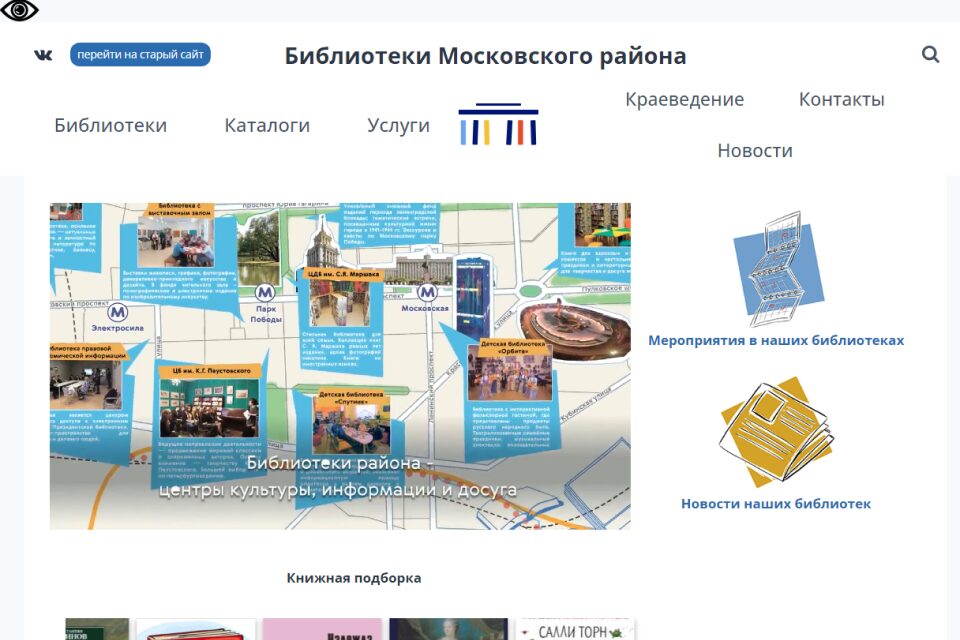Screen dimensions: 960x640
Task: Select the Новости menu item
Action: [754, 151]
